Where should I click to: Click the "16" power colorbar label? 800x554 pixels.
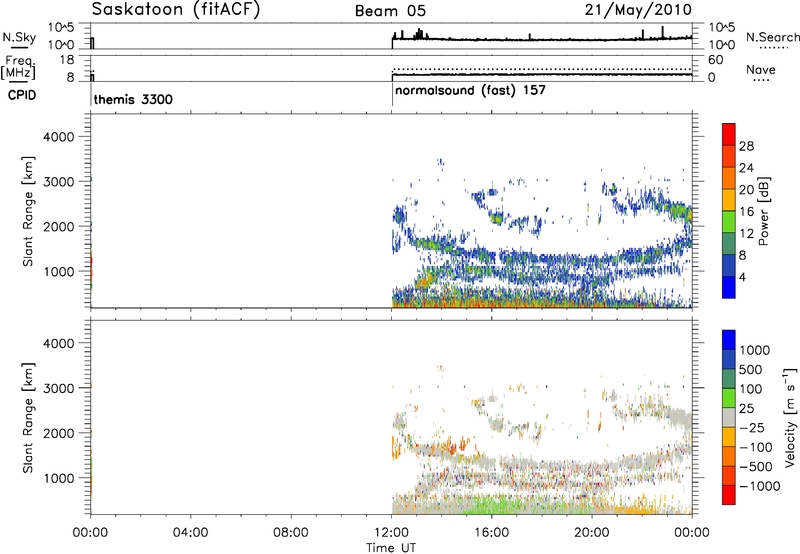pyautogui.click(x=746, y=212)
